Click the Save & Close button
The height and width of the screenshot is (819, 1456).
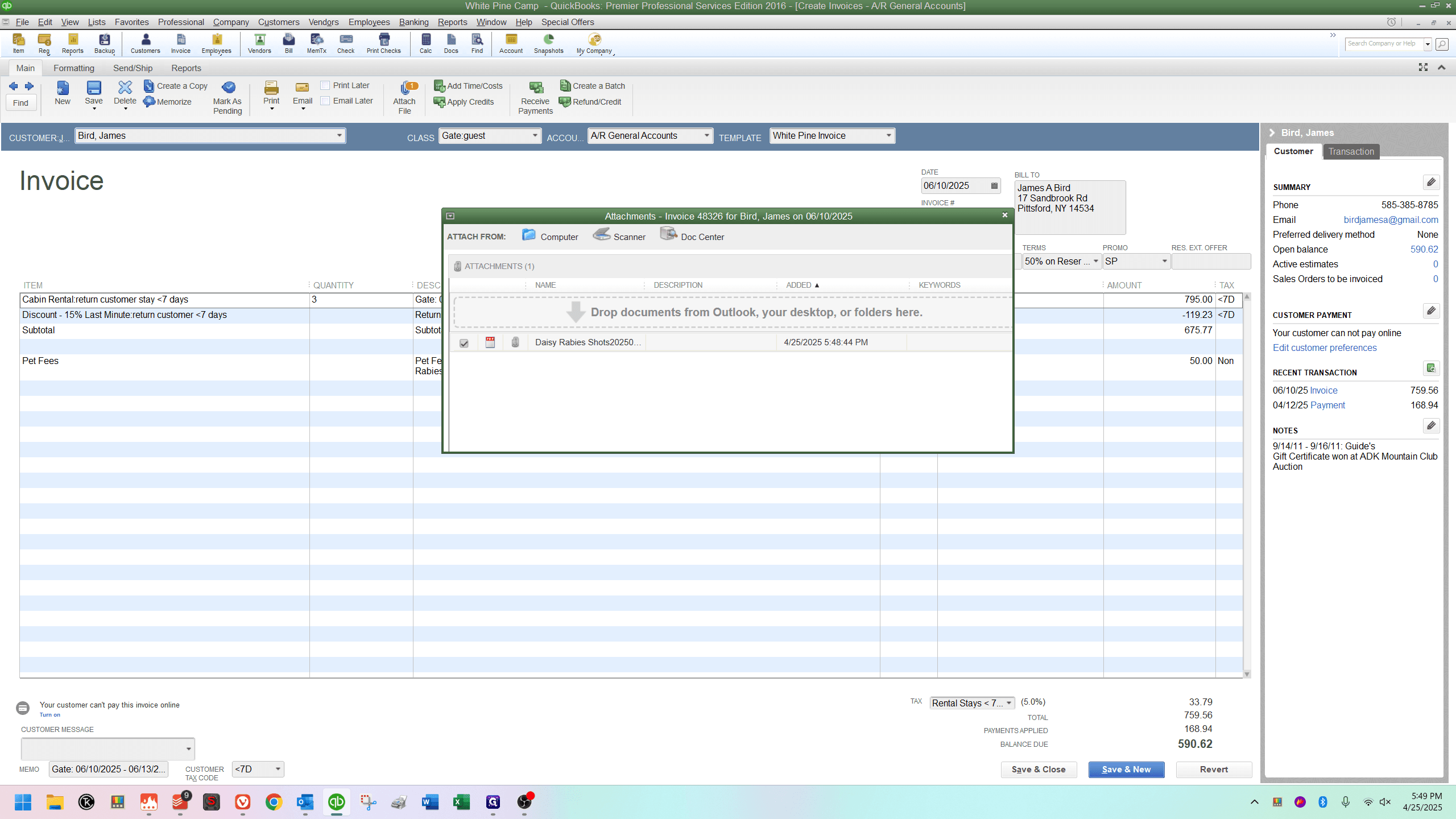coord(1039,770)
